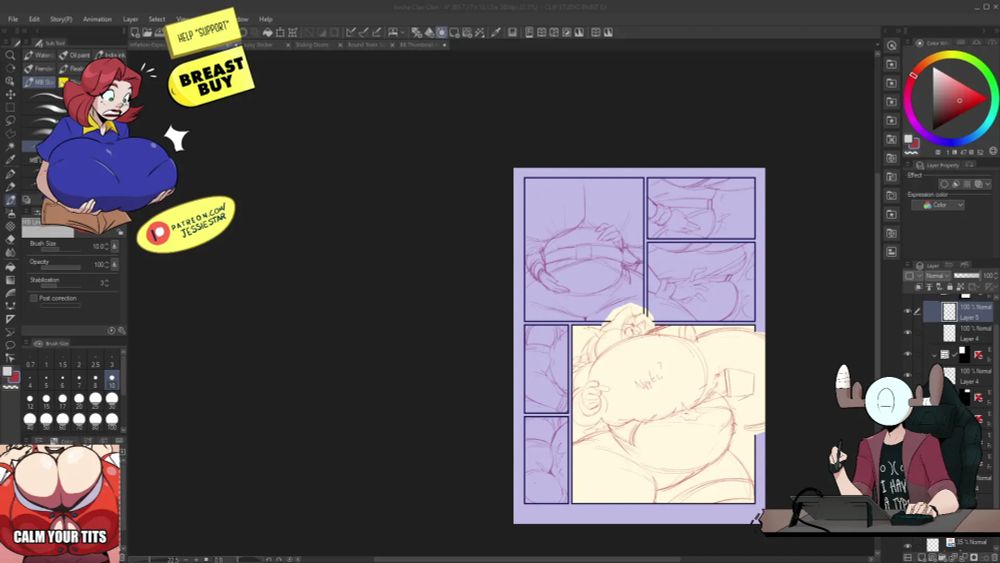Click the canvas horizontal scrollbar
Image resolution: width=1000 pixels, height=563 pixels.
pos(526,559)
